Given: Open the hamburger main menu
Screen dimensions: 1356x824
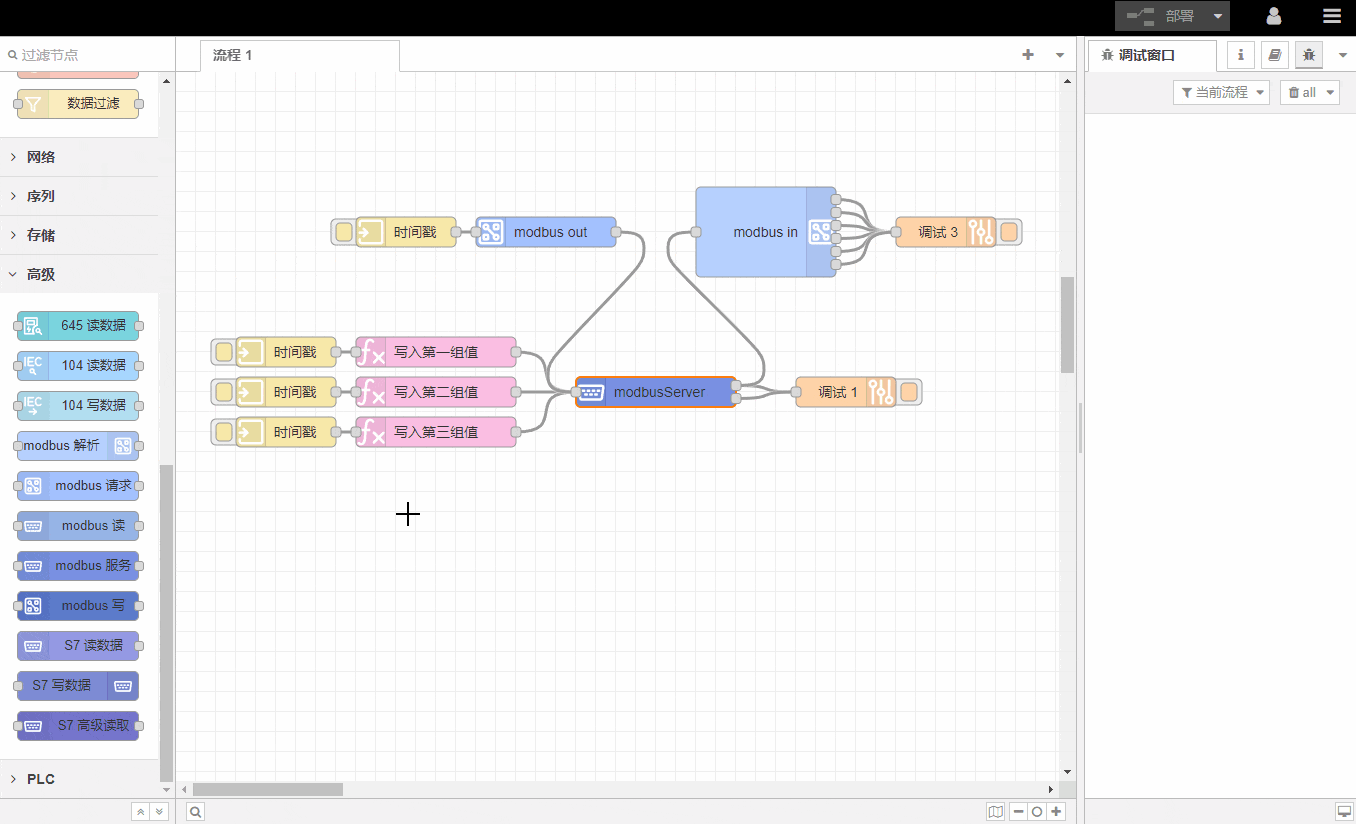Looking at the screenshot, I should (1331, 16).
